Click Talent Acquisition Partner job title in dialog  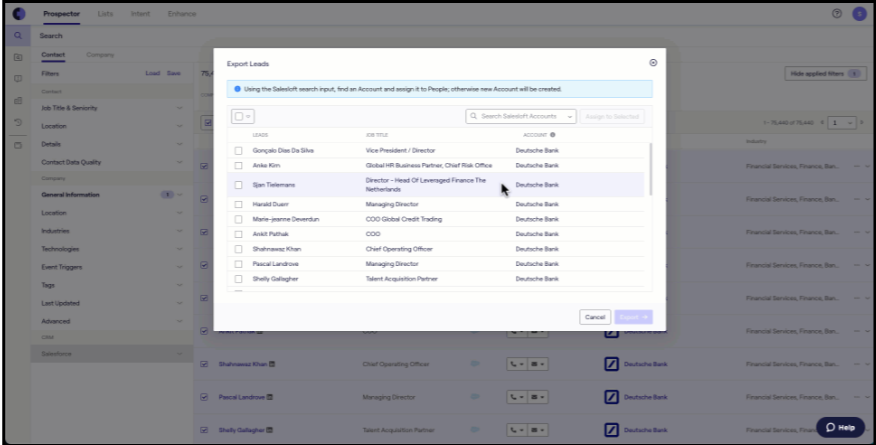[x=402, y=279]
